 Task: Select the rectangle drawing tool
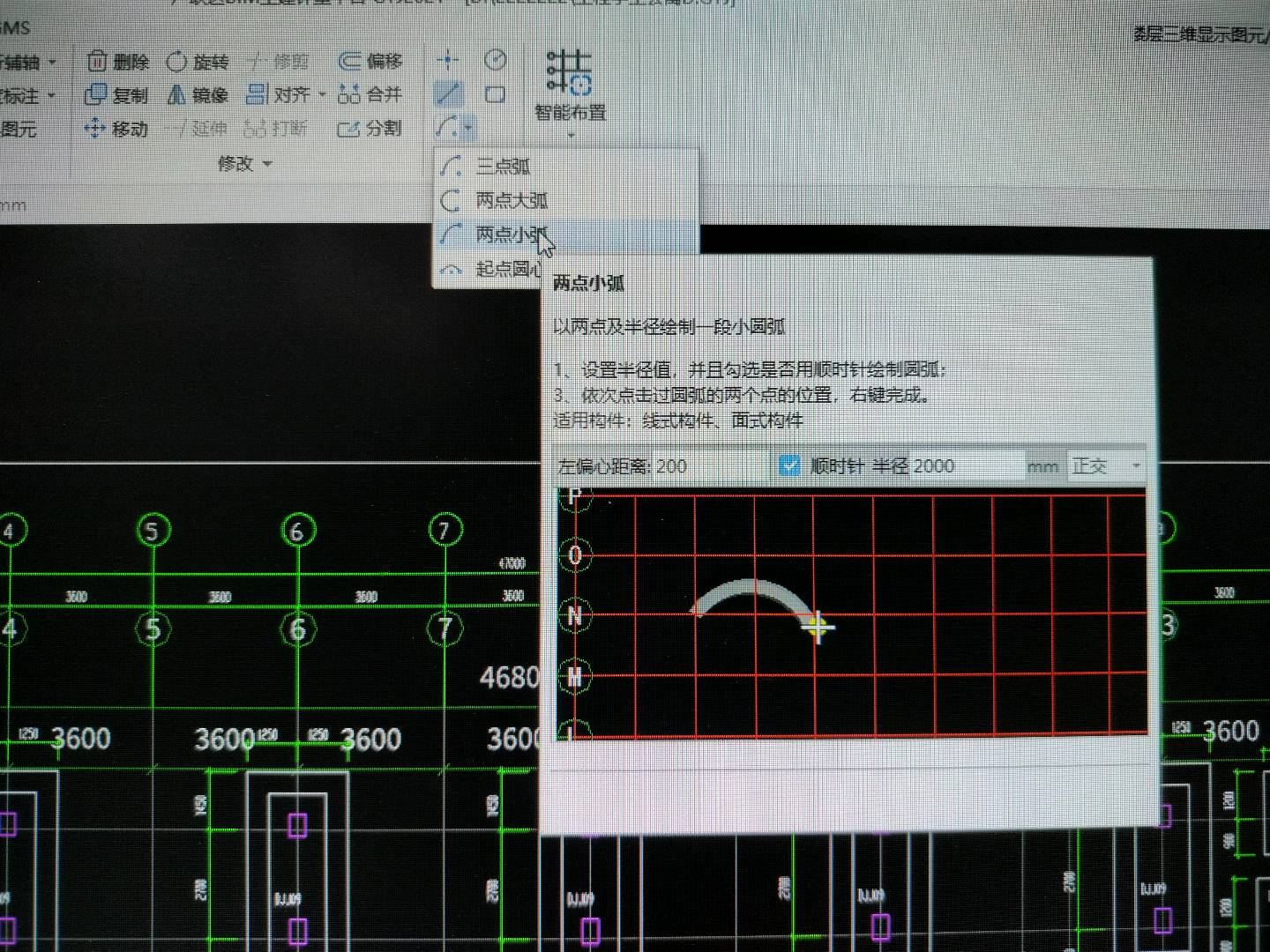point(496,93)
